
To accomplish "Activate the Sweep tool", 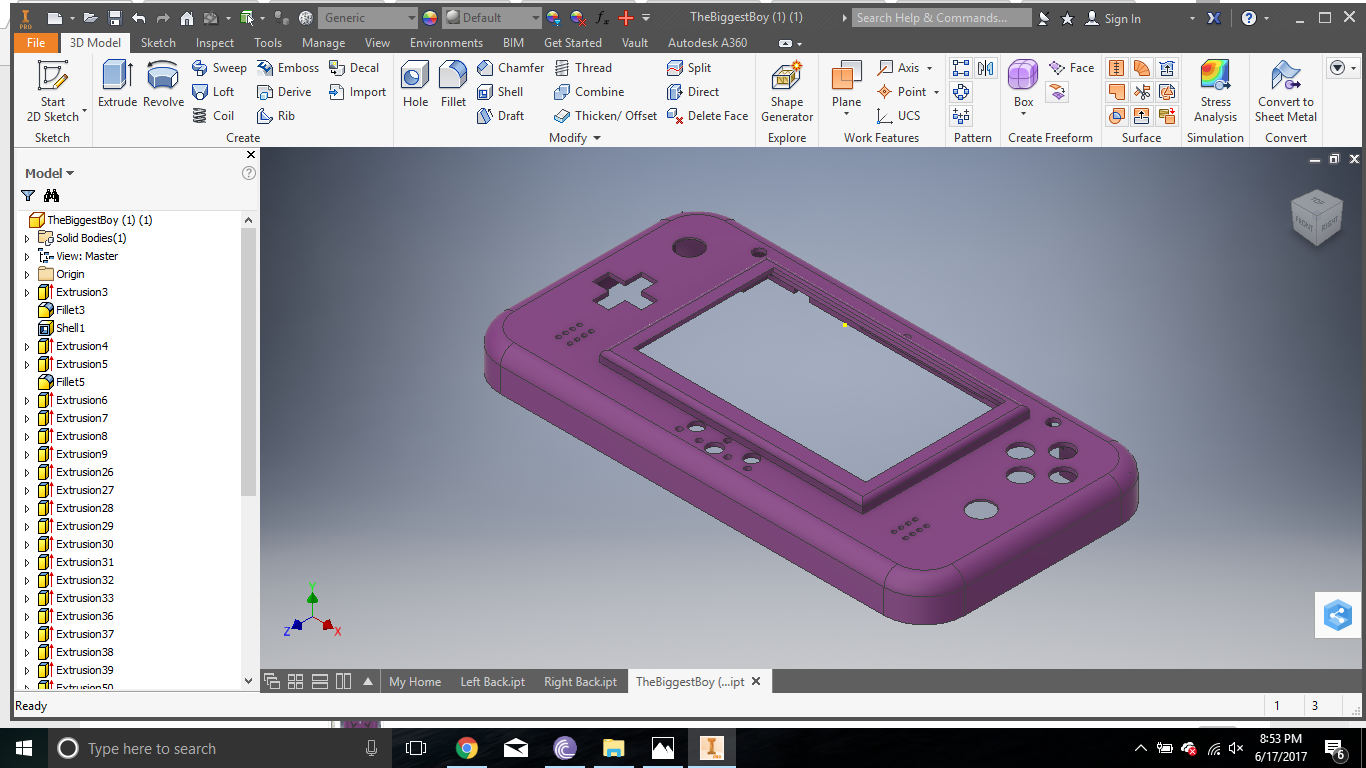I will [219, 68].
